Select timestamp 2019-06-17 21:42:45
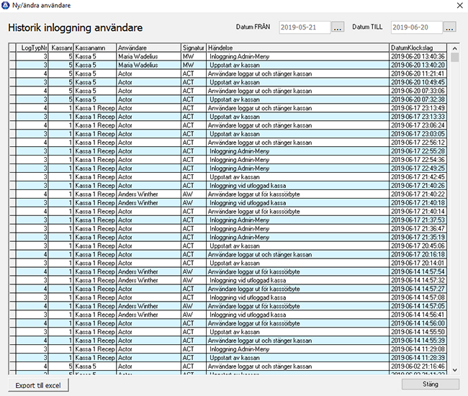The image size is (468, 396). click(x=418, y=177)
